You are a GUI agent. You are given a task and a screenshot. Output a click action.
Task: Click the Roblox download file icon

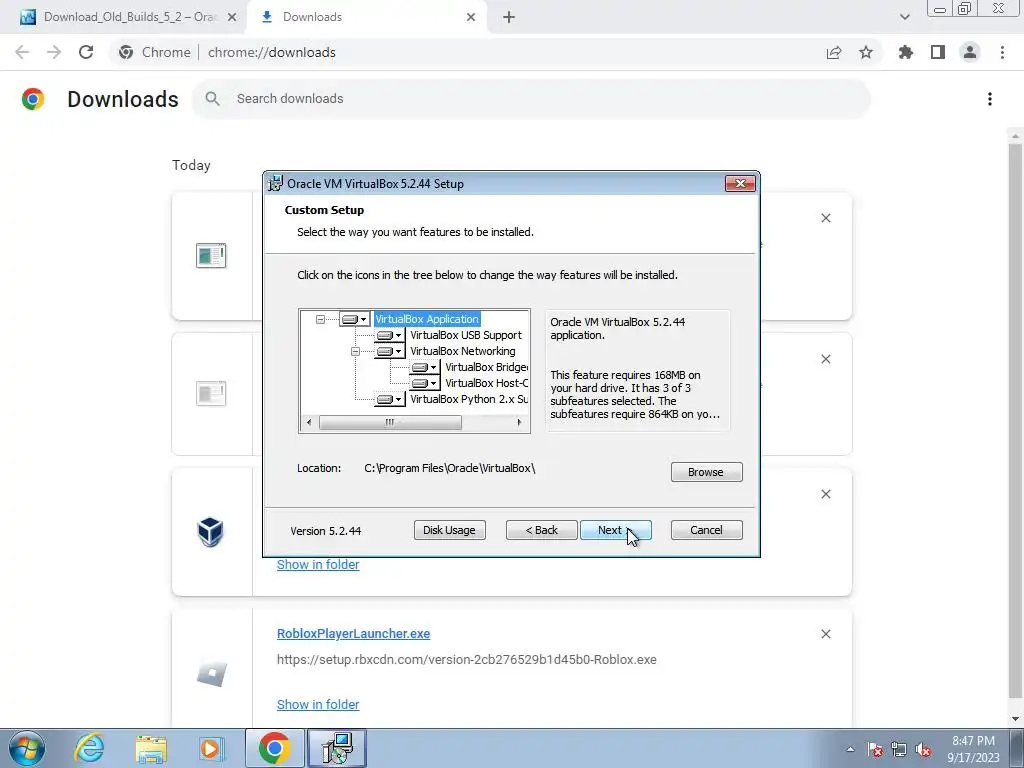[212, 673]
